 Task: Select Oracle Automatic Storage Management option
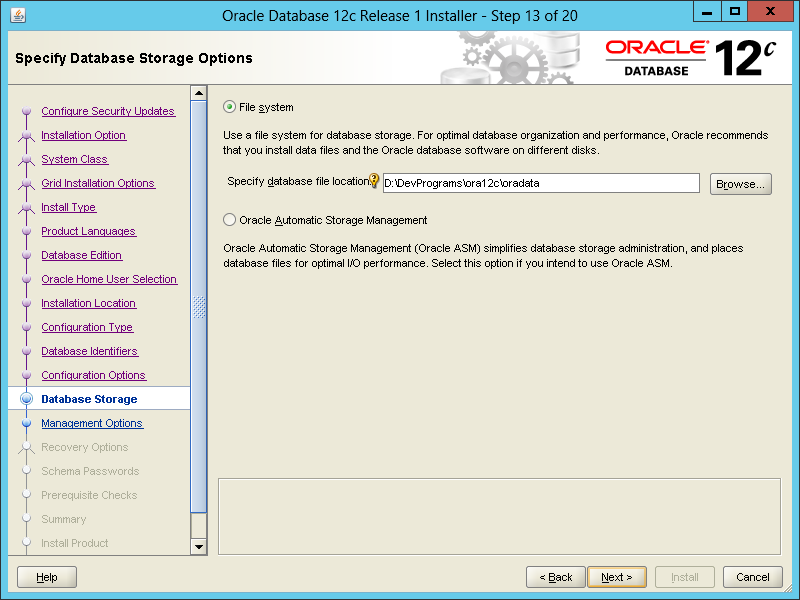coord(230,220)
